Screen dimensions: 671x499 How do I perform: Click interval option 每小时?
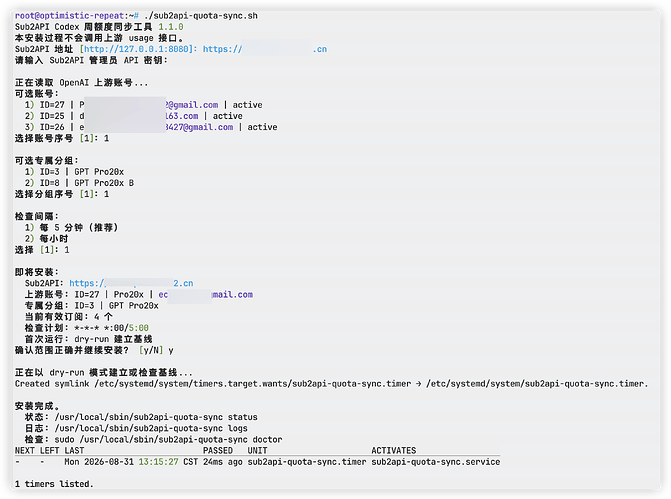(46, 238)
